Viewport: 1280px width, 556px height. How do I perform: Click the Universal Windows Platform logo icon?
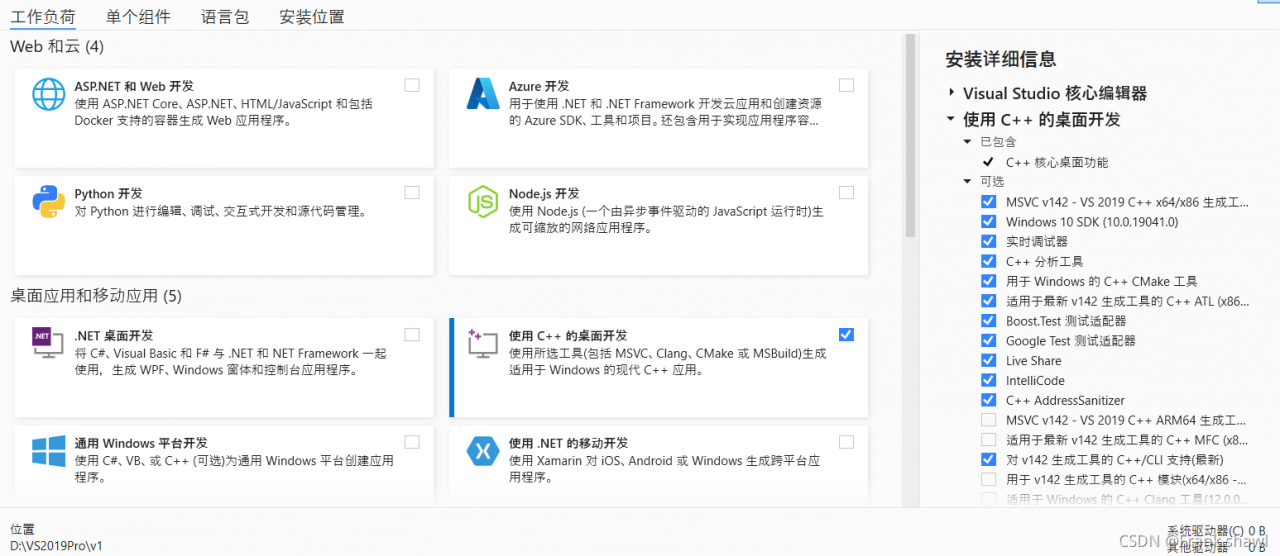pos(48,451)
